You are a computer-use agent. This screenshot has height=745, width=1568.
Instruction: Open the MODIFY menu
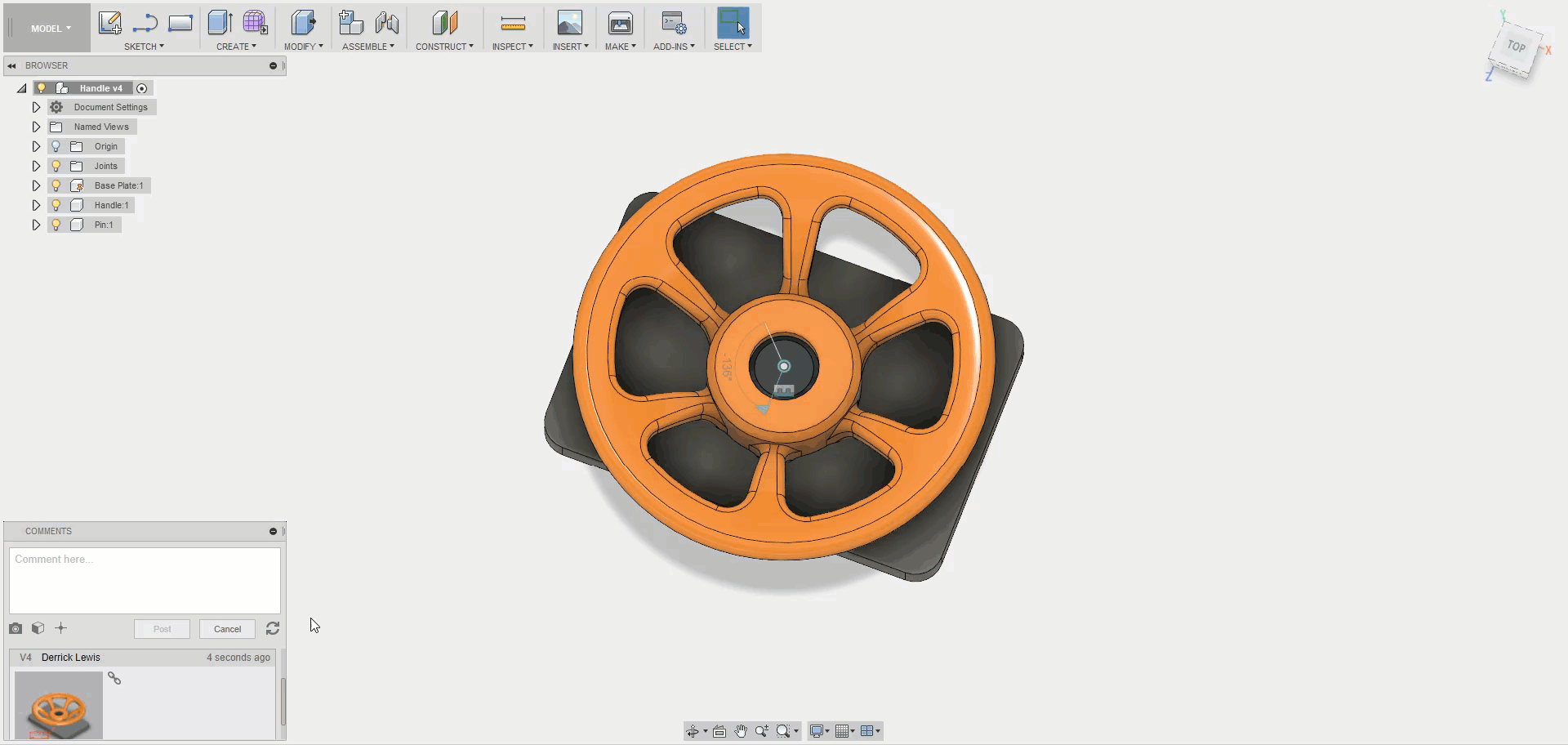[303, 47]
